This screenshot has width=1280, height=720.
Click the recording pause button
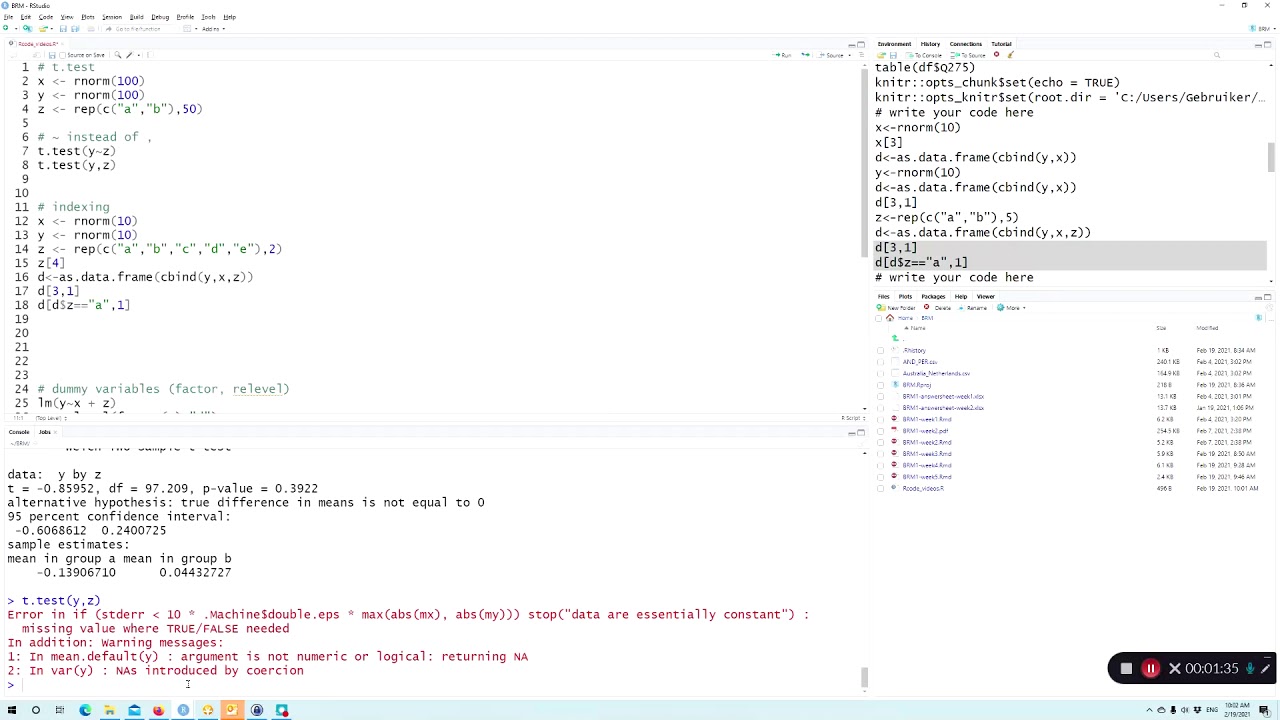coord(1151,669)
